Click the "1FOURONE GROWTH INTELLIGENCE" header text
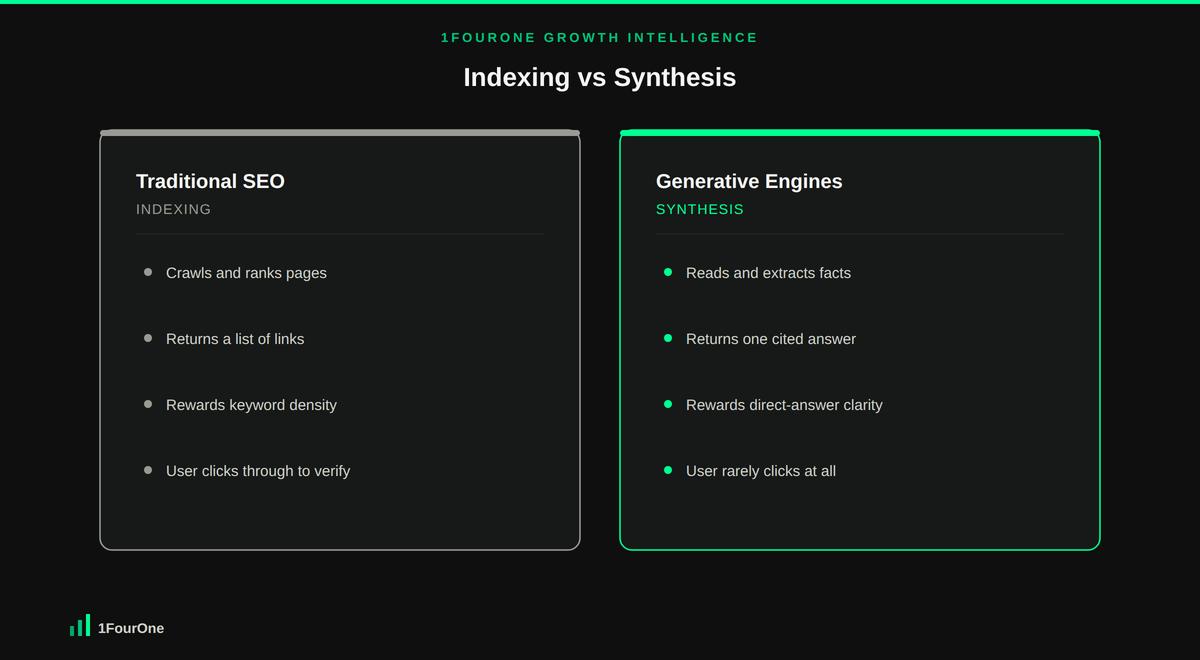Screen dimensions: 1200x660 point(600,38)
